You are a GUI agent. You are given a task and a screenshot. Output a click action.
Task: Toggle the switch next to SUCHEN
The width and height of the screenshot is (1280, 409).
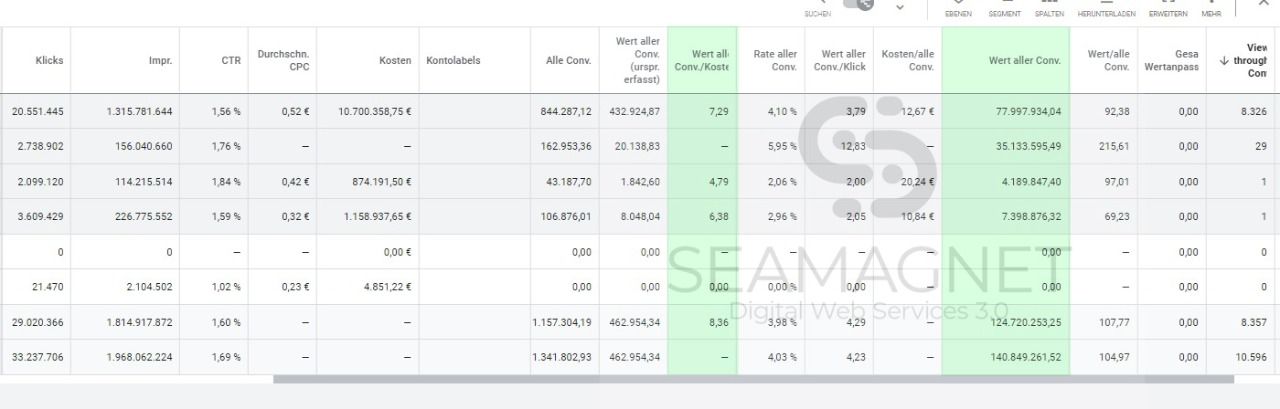pos(858,4)
